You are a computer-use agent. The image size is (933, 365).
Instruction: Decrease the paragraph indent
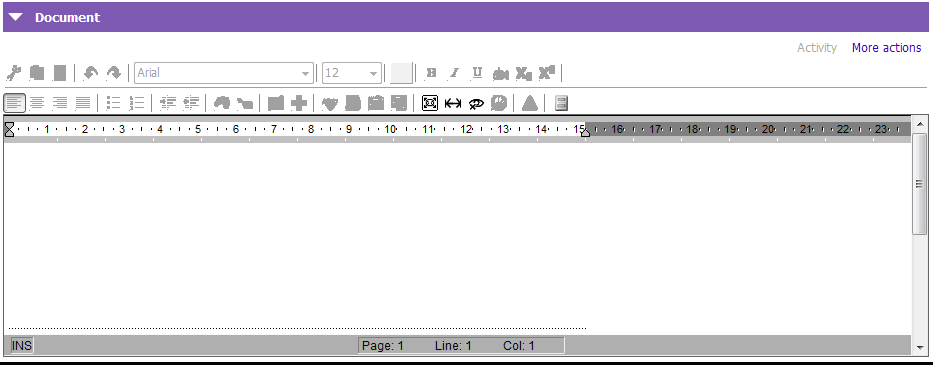coord(168,103)
